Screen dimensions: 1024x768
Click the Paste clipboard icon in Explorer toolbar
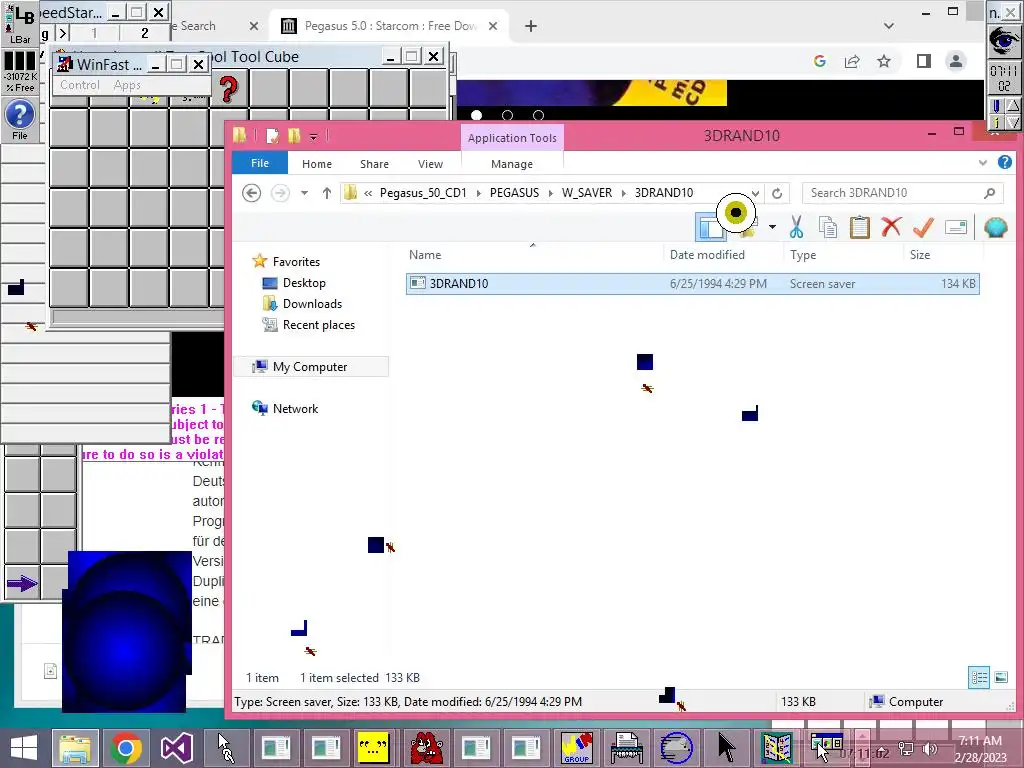859,227
